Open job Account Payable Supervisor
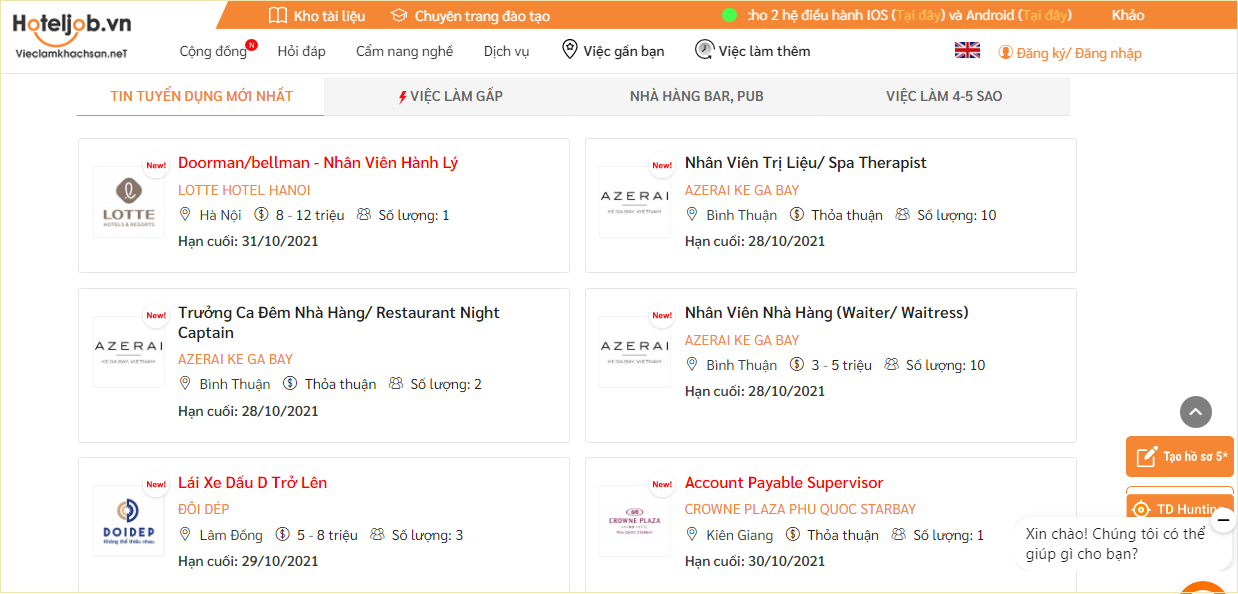 click(x=784, y=483)
